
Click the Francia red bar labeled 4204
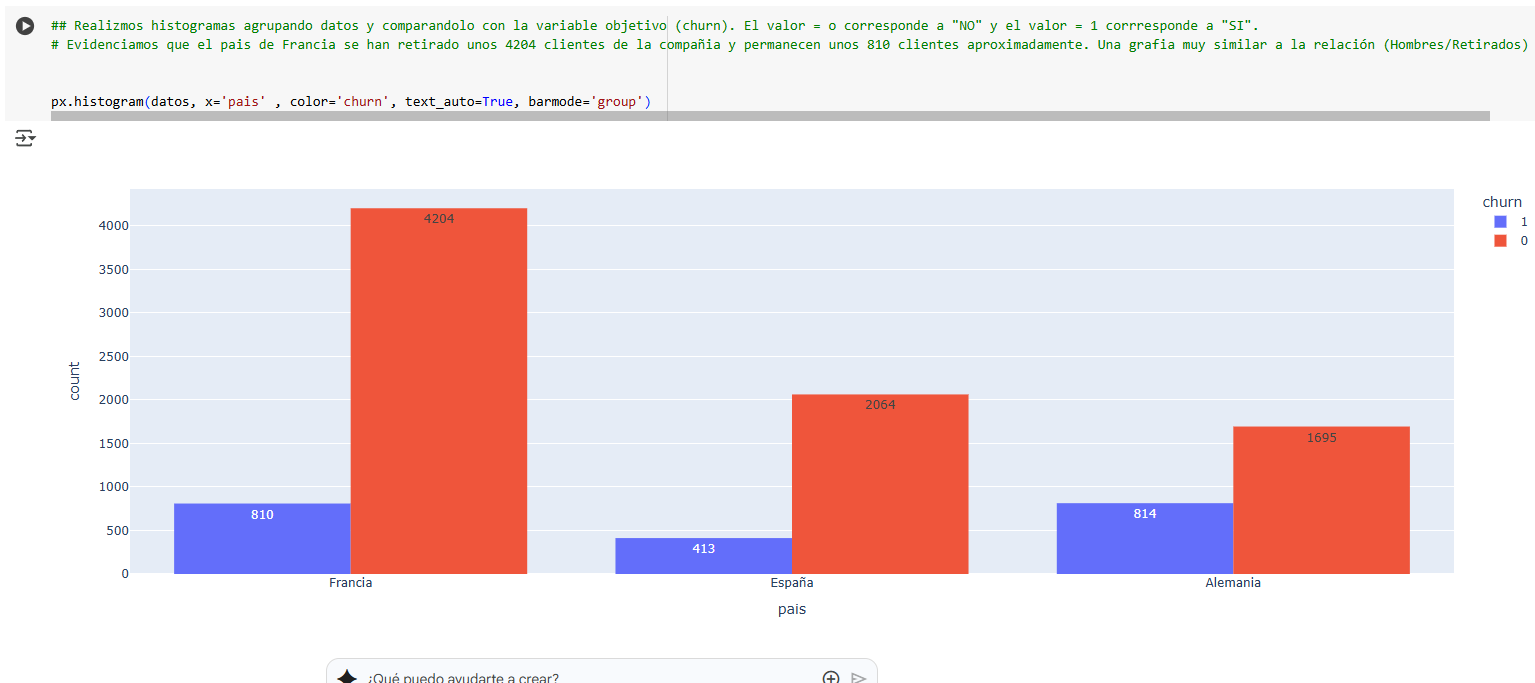pos(439,391)
